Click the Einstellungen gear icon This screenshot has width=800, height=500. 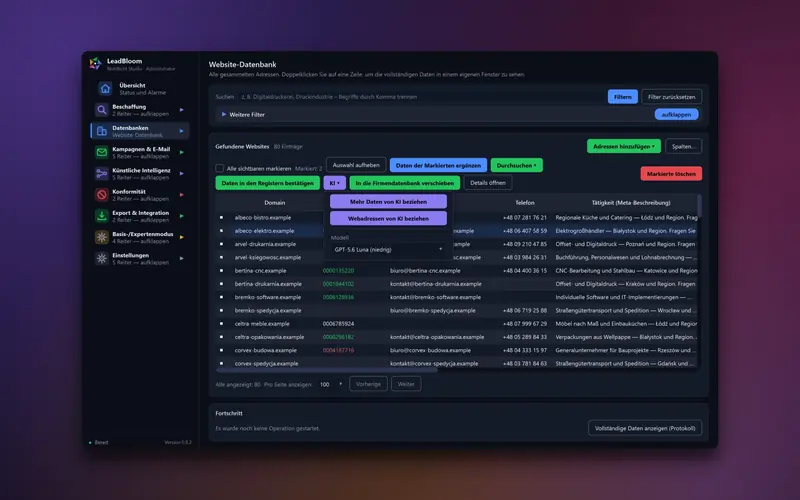point(102,258)
